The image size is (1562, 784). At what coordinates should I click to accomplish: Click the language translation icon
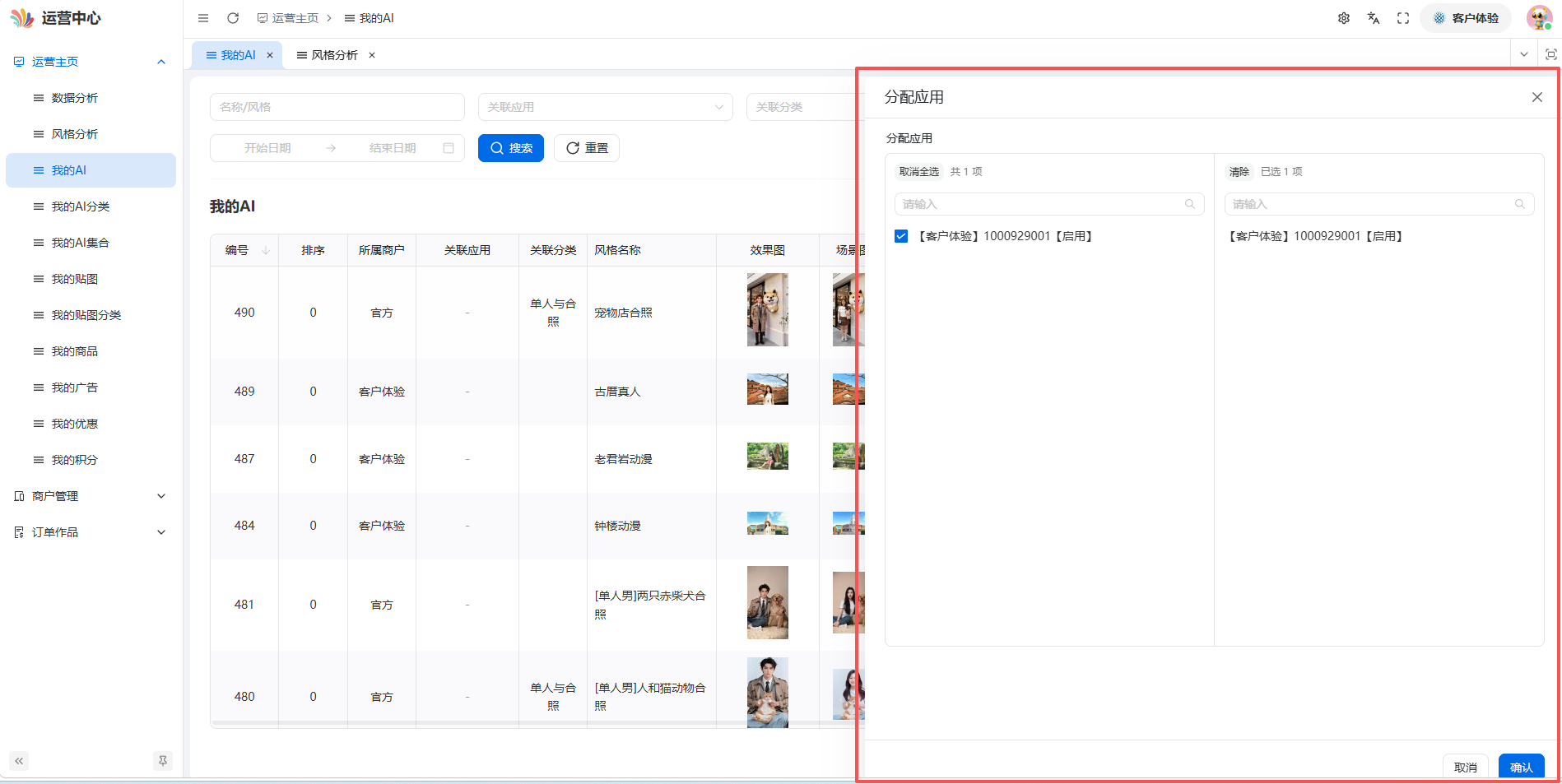coord(1374,18)
